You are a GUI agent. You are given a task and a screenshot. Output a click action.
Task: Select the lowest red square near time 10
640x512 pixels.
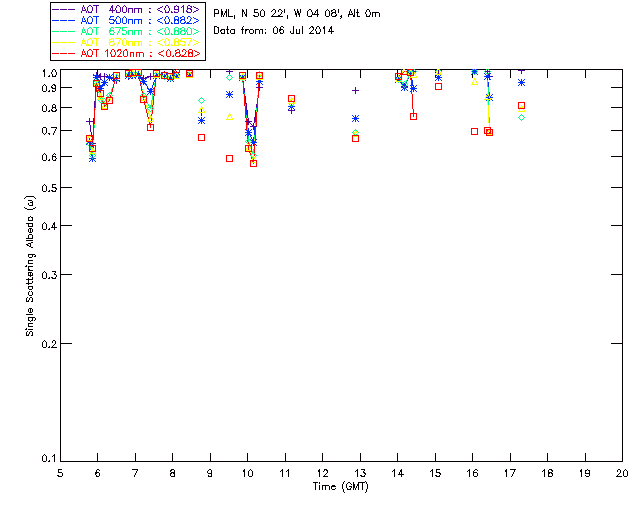click(x=253, y=163)
